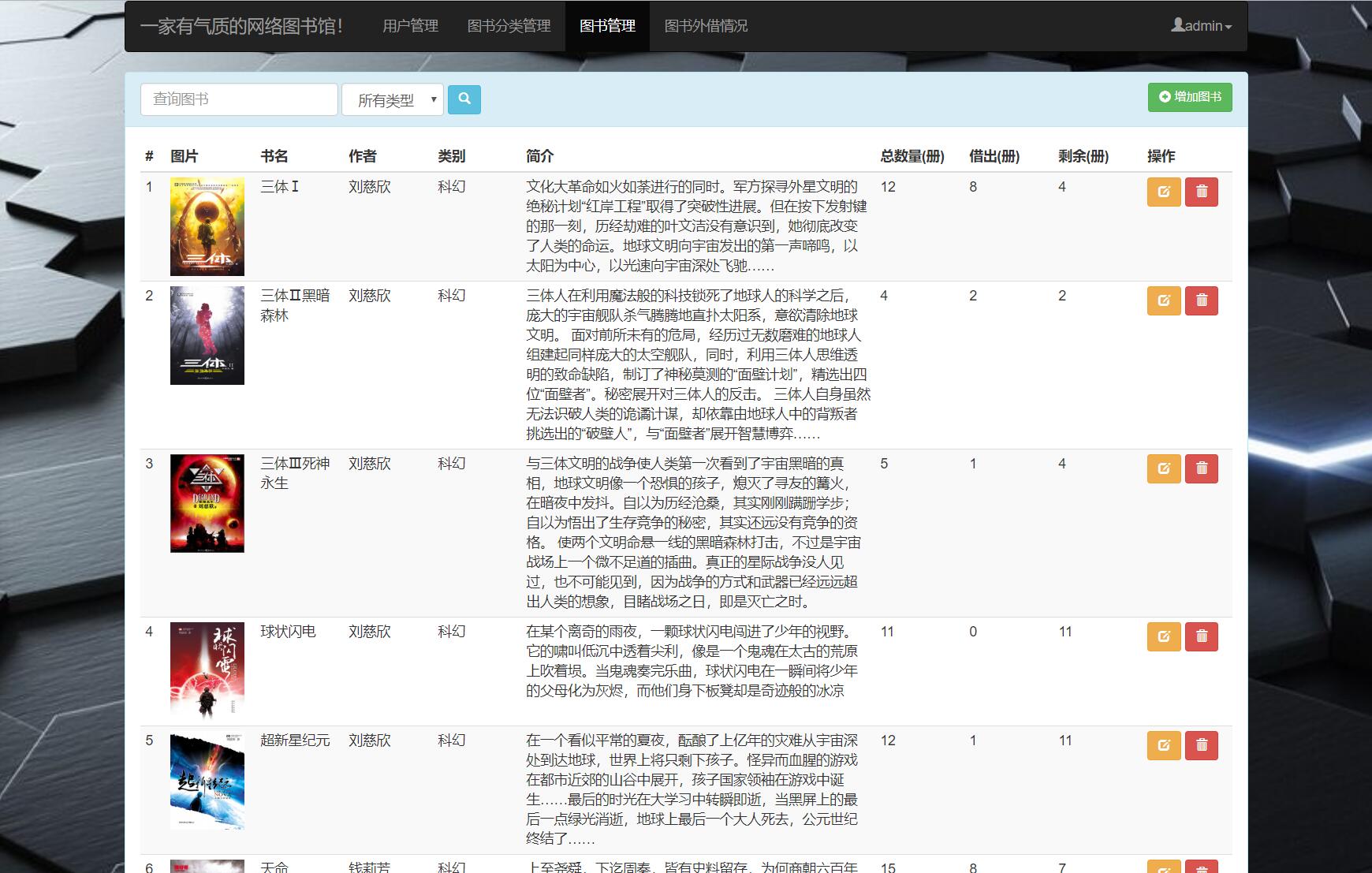Delete the 三体Ⅰ book row

click(x=1202, y=192)
